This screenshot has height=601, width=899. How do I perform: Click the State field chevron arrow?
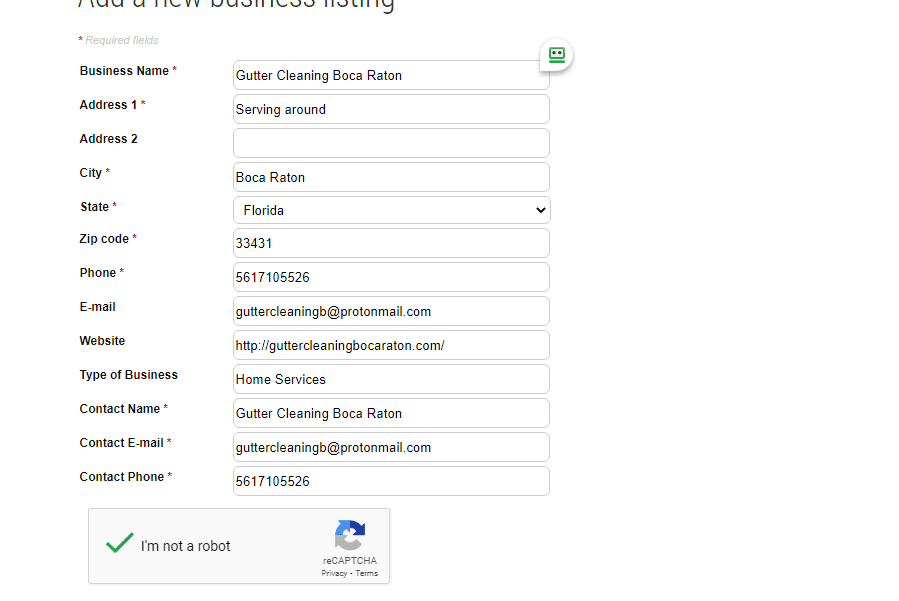point(540,210)
